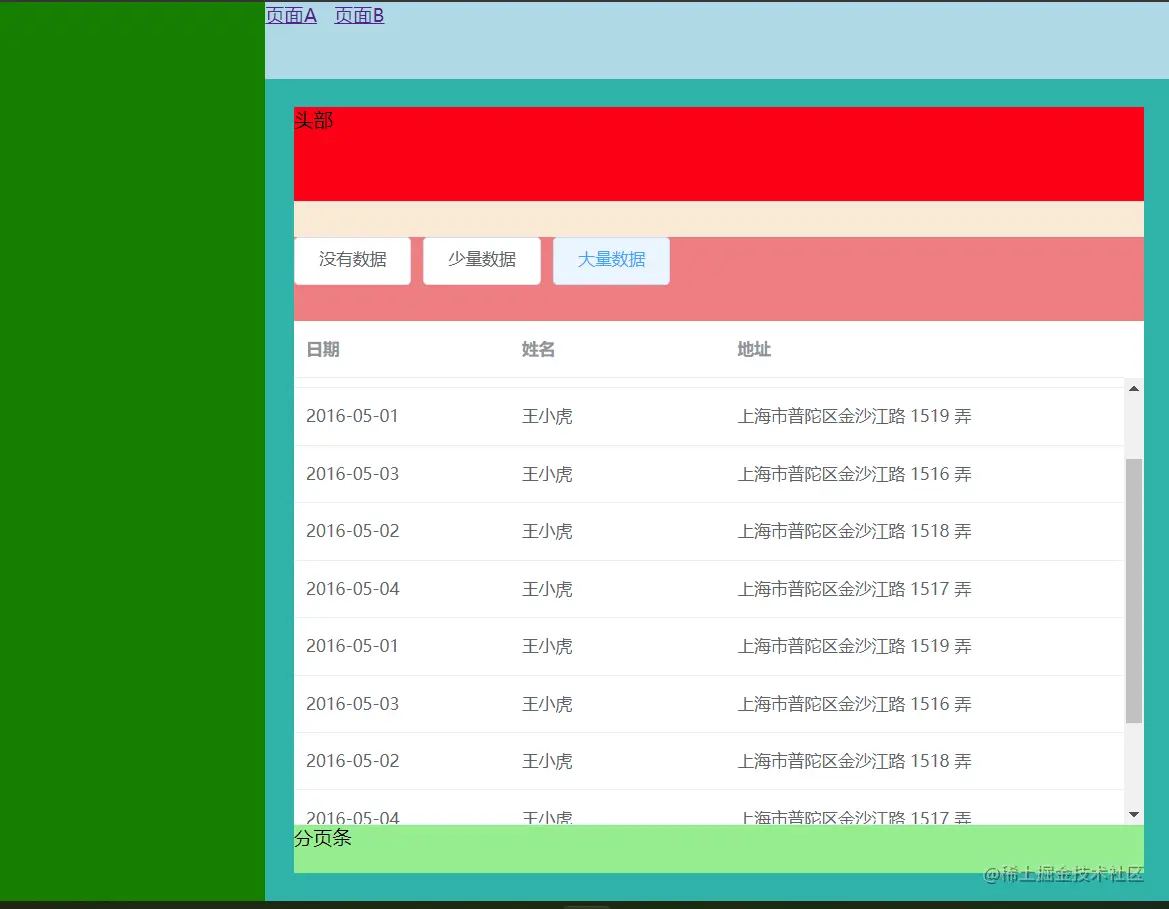Select the 大量数据 button
Screen dimensions: 1169x909
pyautogui.click(x=611, y=260)
